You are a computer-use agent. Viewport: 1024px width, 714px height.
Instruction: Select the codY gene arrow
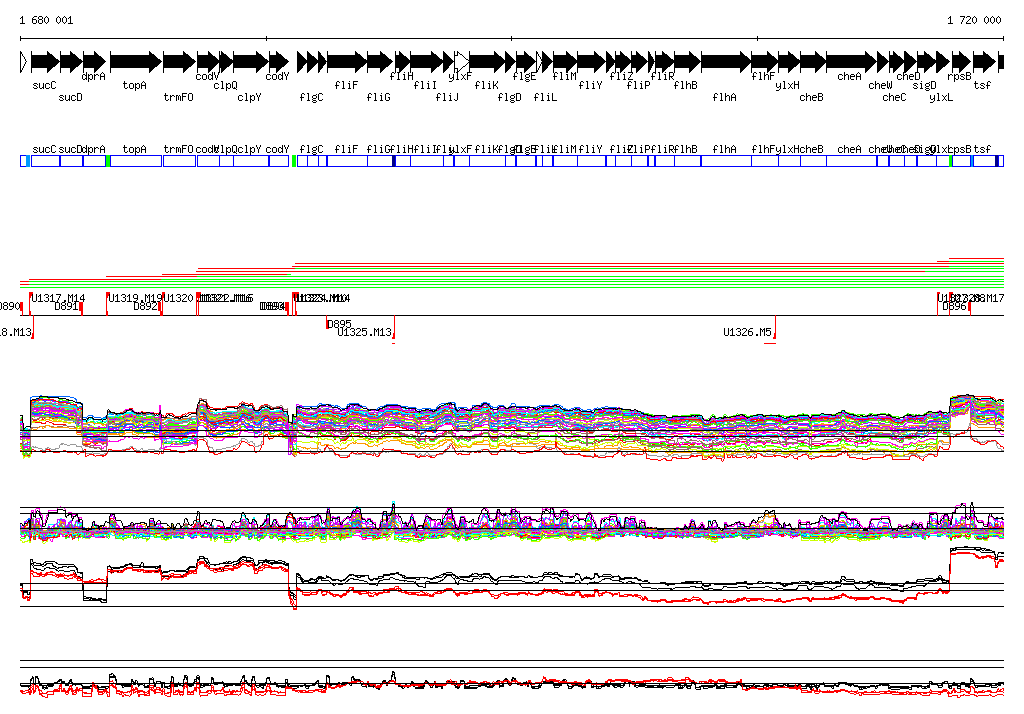tap(279, 62)
